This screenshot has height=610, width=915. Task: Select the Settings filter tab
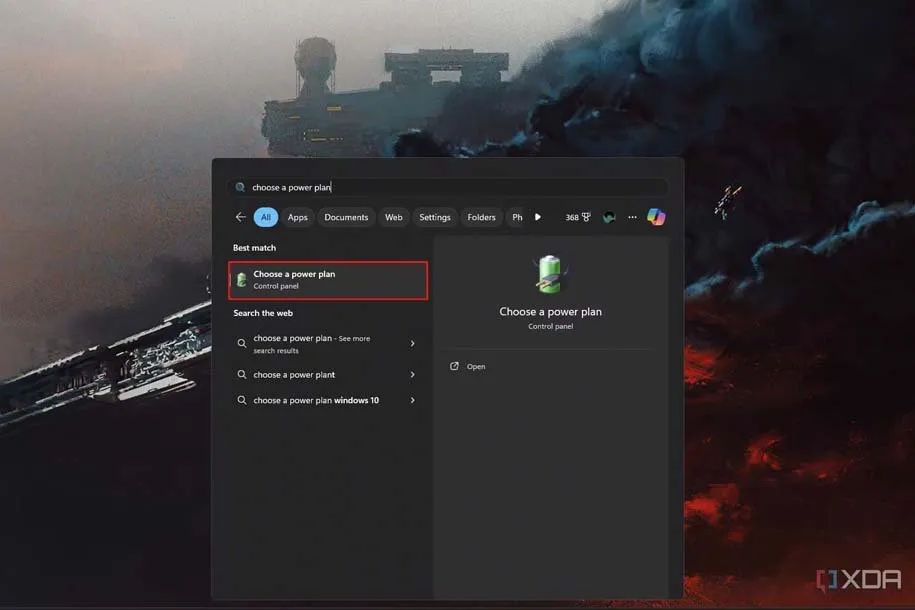pos(435,217)
